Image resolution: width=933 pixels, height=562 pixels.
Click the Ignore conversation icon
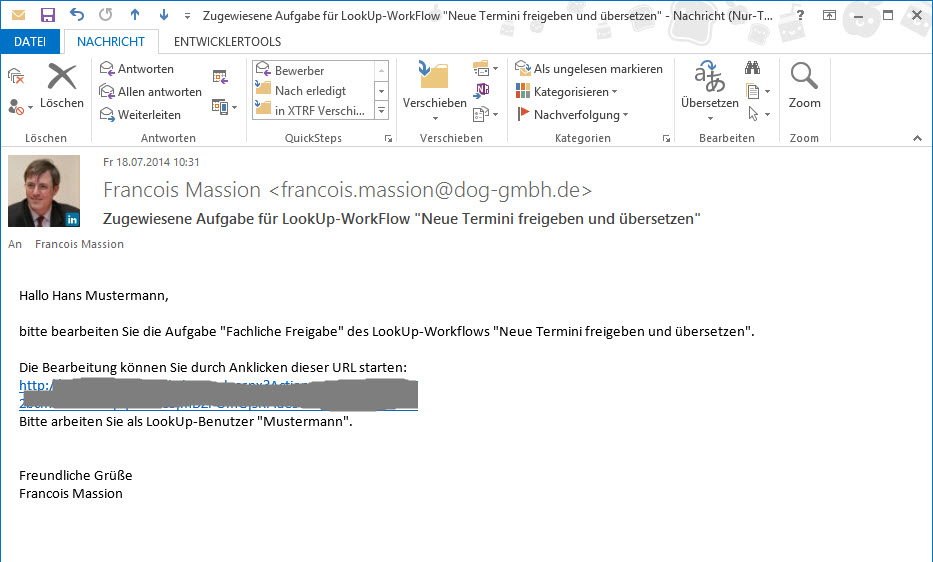point(16,76)
